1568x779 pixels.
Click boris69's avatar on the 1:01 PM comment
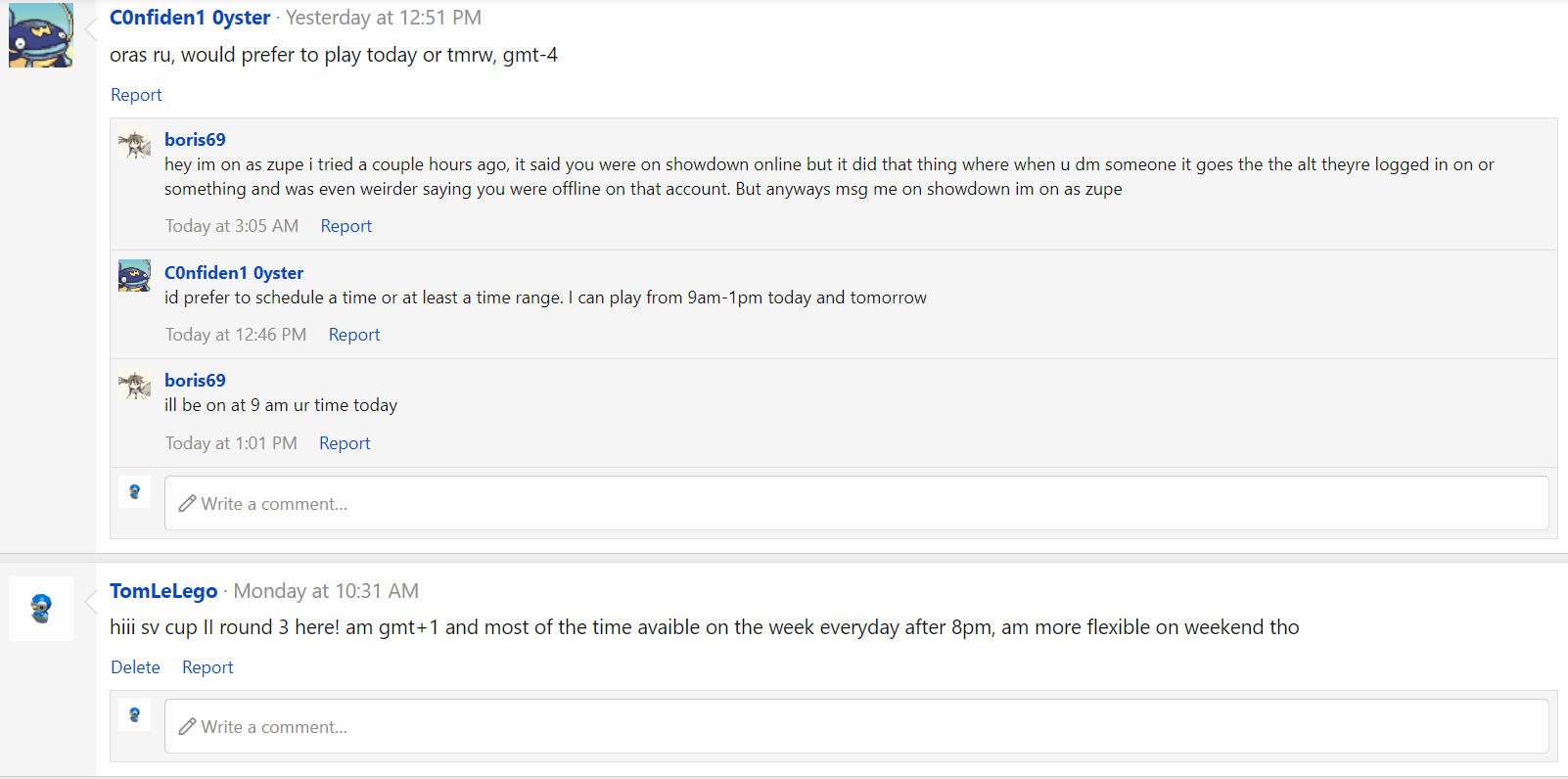tap(134, 385)
